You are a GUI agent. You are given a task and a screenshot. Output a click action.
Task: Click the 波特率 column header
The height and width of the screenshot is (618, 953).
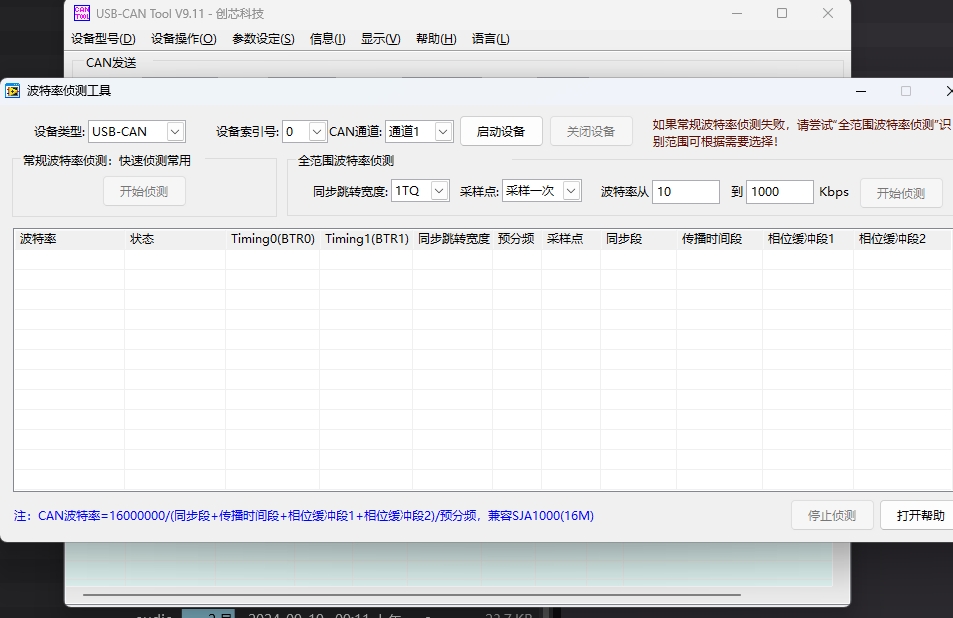click(x=69, y=239)
